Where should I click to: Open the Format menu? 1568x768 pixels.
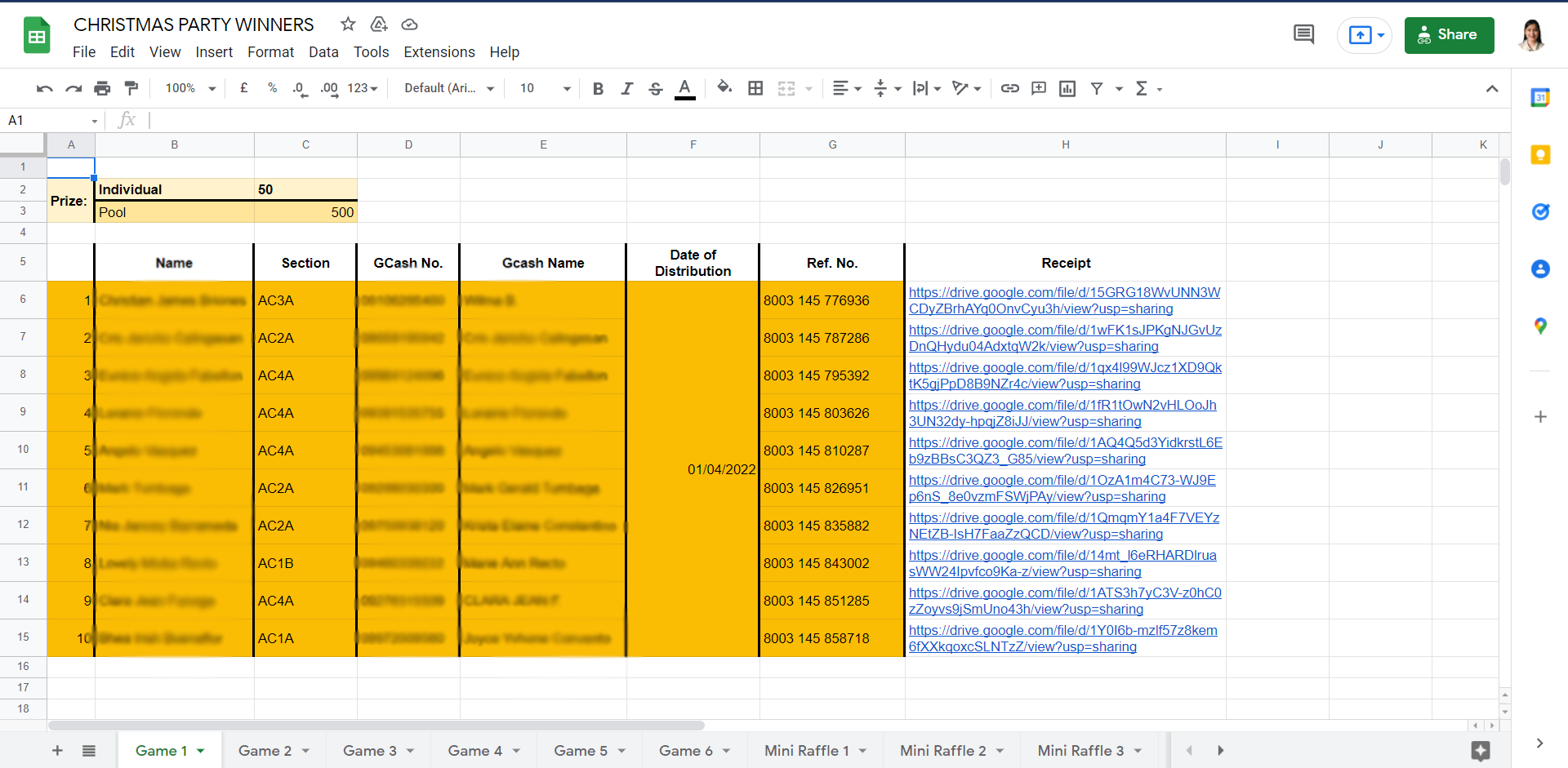pyautogui.click(x=270, y=52)
